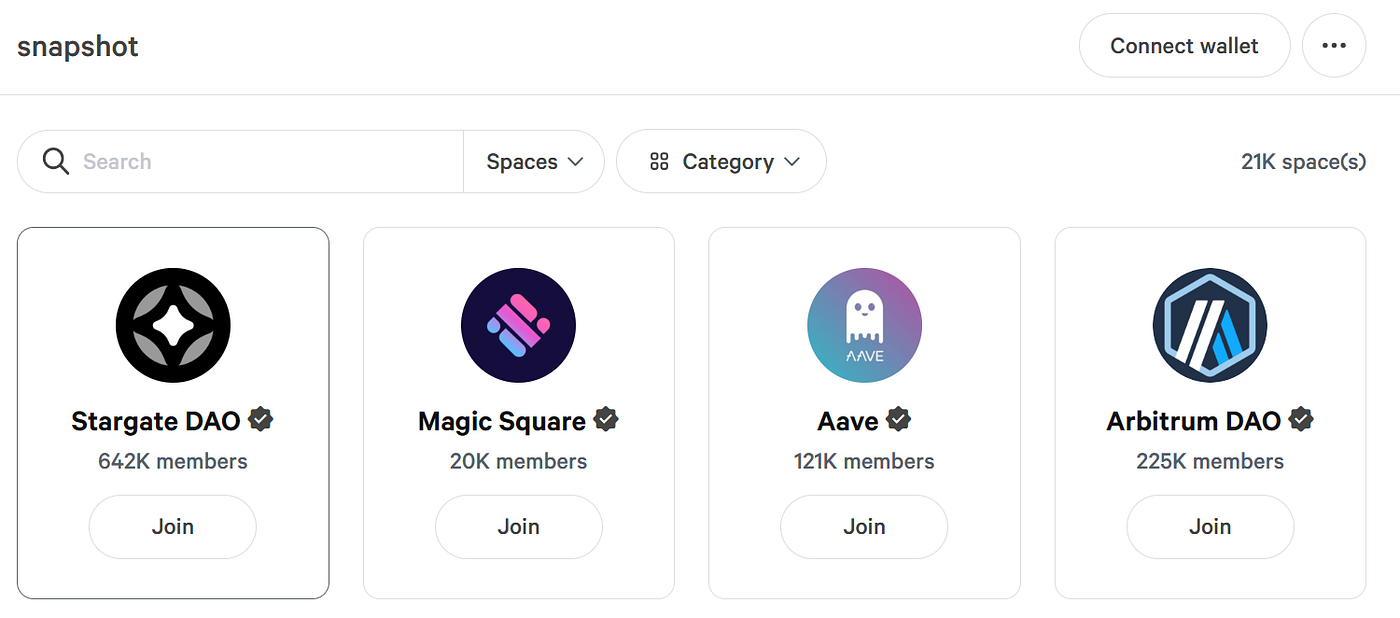
Task: Click the Aave ghost logo
Action: tap(864, 325)
